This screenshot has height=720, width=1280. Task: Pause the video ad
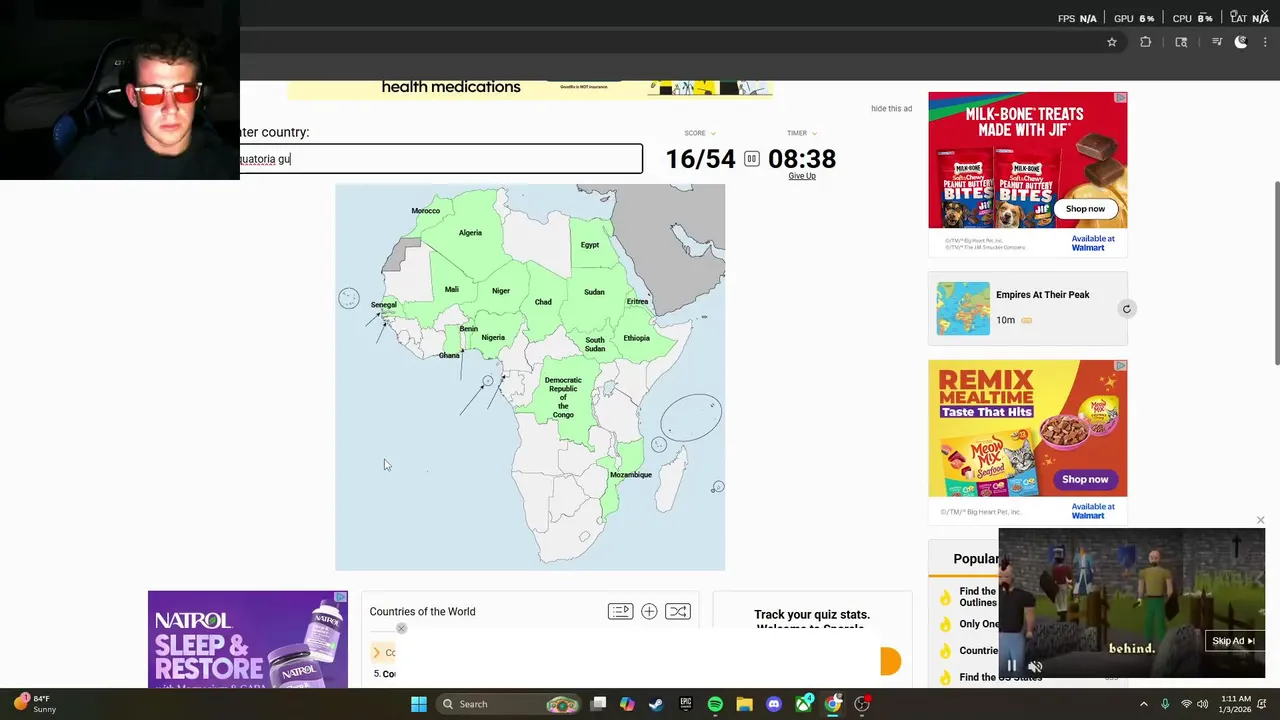(x=1011, y=666)
